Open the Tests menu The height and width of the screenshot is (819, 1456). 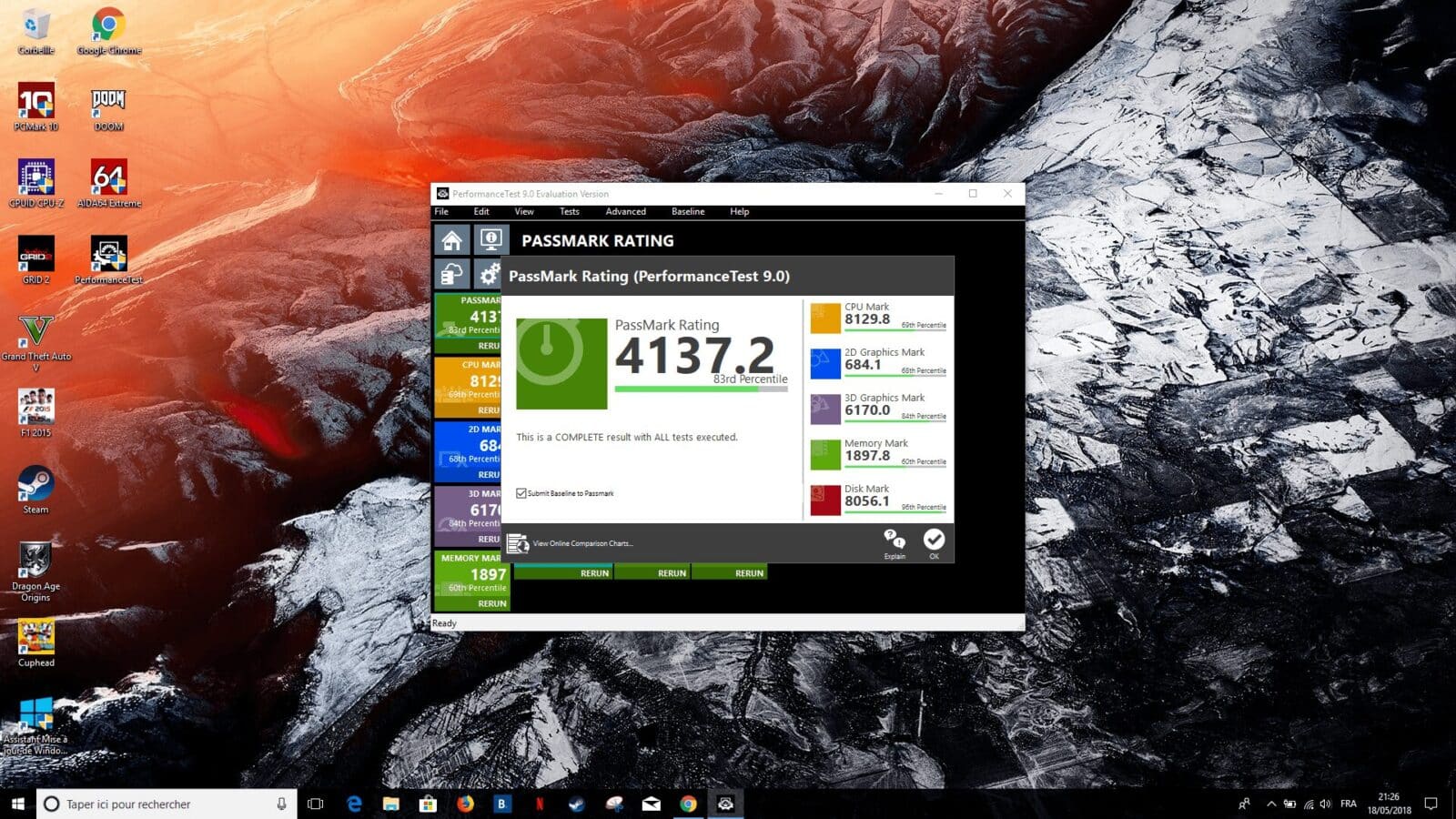tap(569, 211)
